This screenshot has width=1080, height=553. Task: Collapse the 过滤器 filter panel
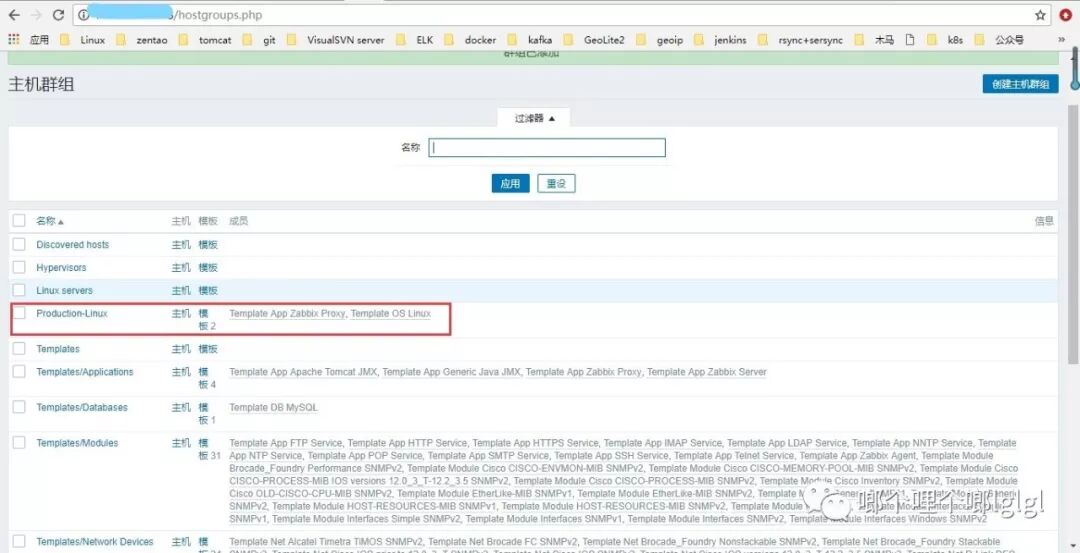click(534, 118)
